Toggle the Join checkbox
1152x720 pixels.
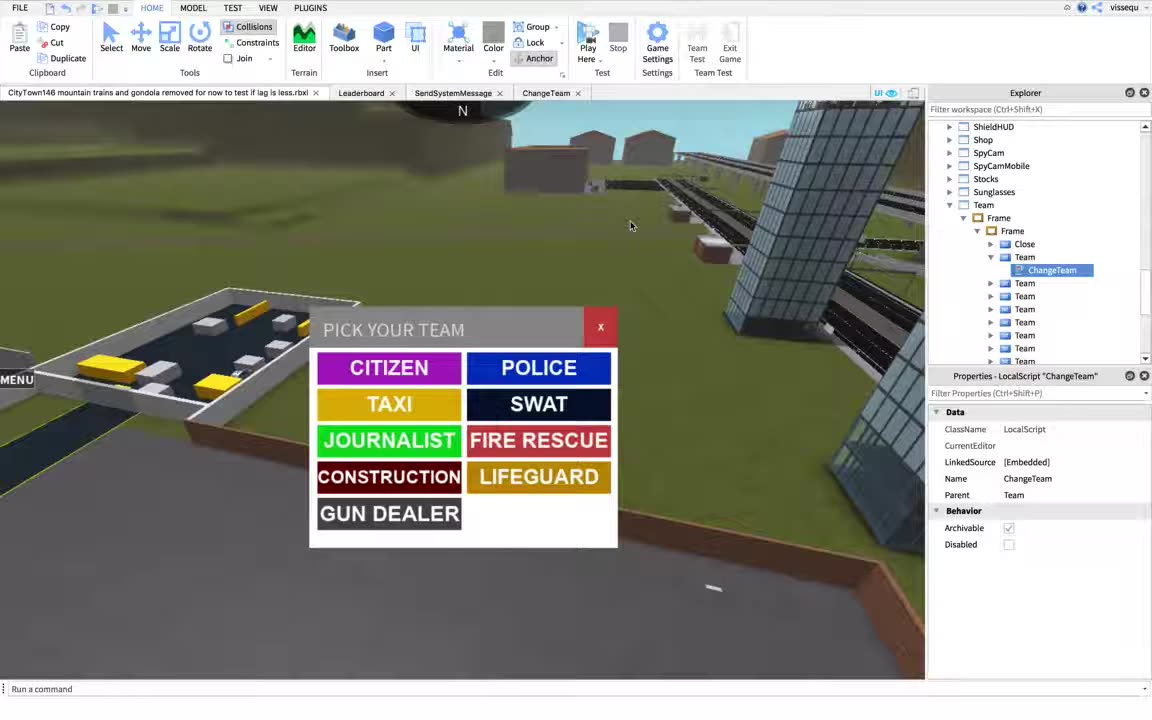[228, 59]
